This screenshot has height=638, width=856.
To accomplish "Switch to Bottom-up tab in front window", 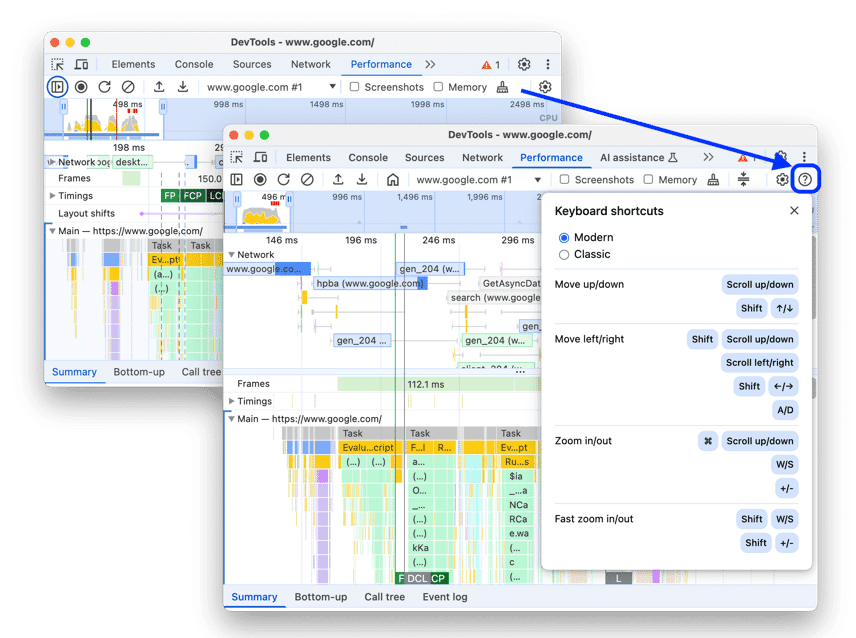I will point(320,597).
